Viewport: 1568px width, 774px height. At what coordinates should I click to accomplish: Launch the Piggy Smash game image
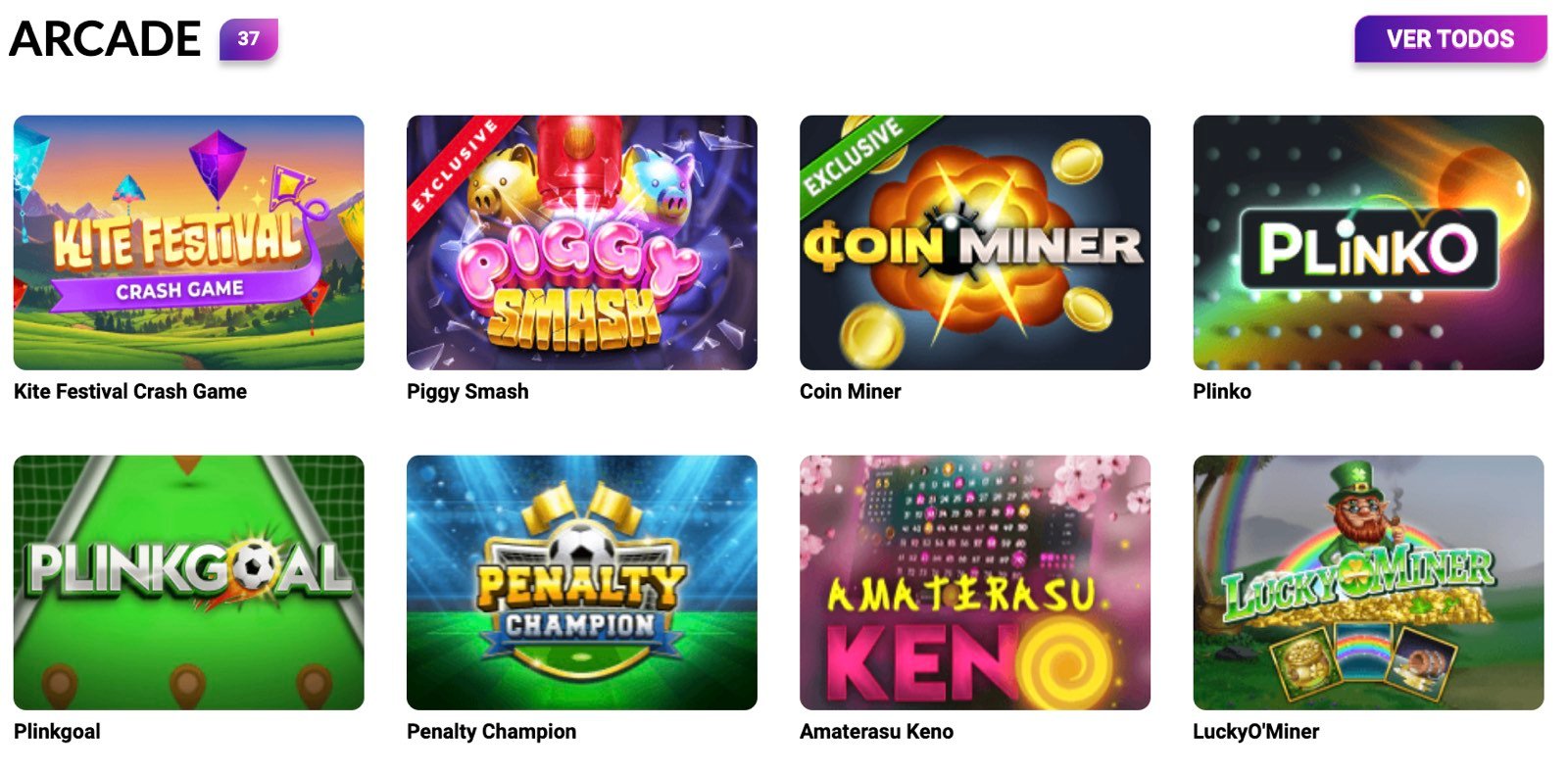tap(582, 242)
